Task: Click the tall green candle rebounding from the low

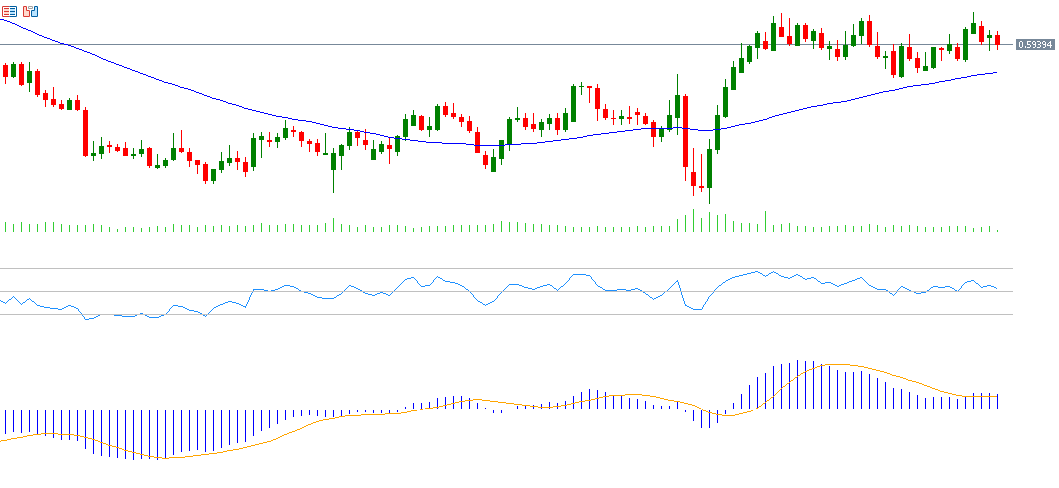Action: [709, 168]
